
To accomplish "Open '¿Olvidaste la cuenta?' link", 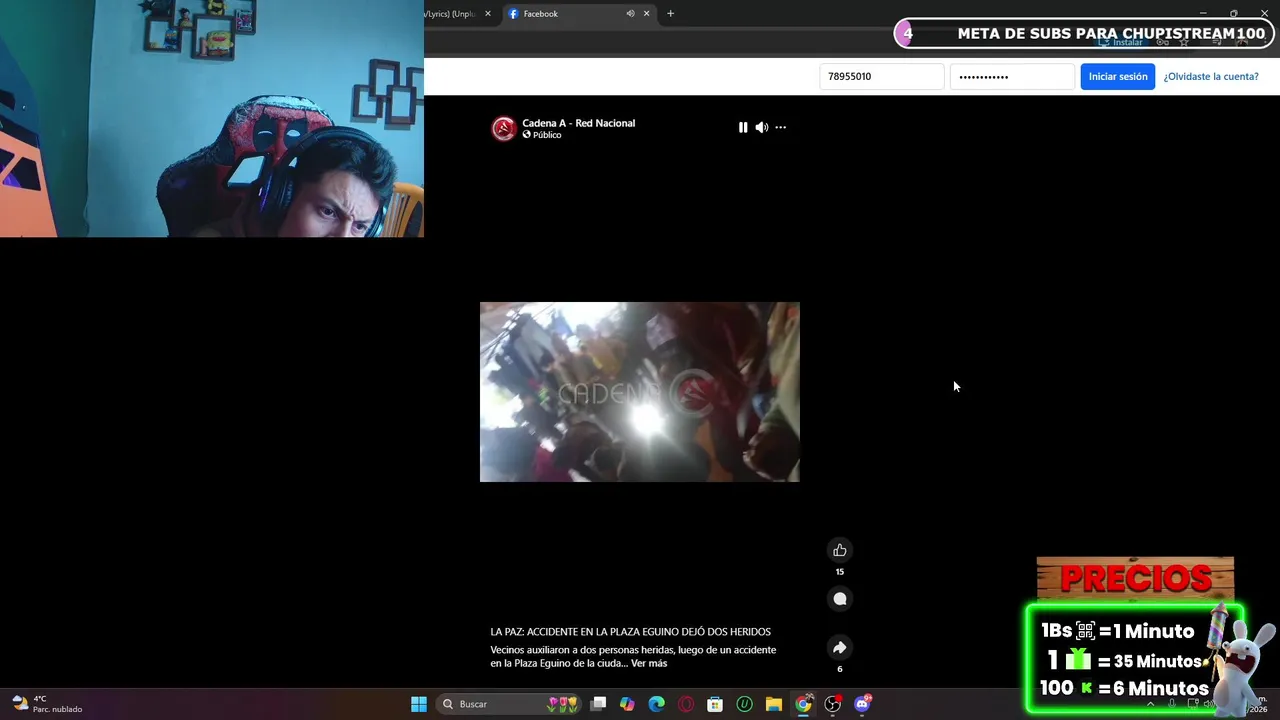I will (x=1211, y=77).
